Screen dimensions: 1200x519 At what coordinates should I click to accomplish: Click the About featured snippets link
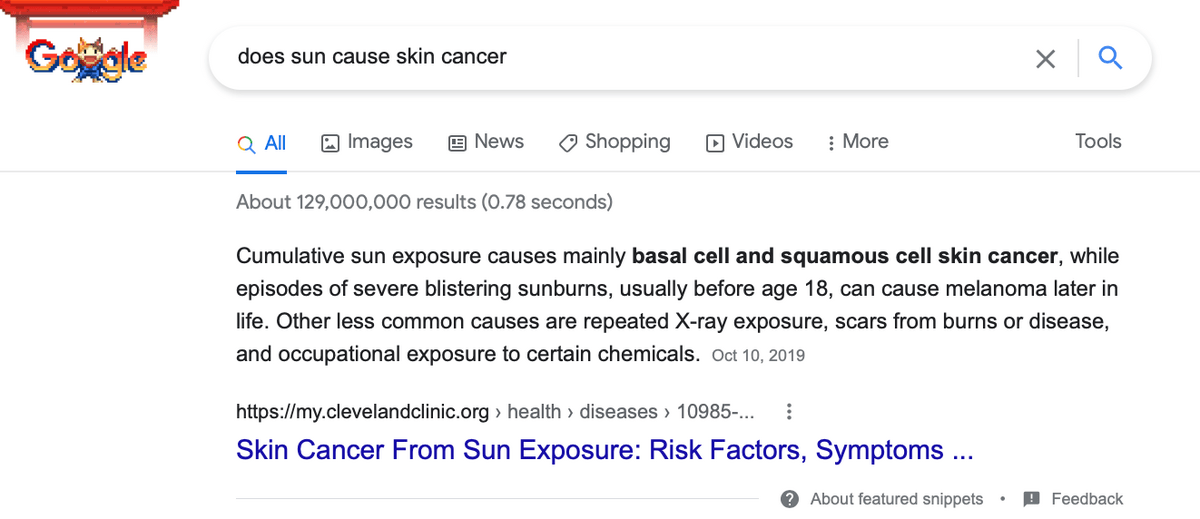pyautogui.click(x=896, y=499)
